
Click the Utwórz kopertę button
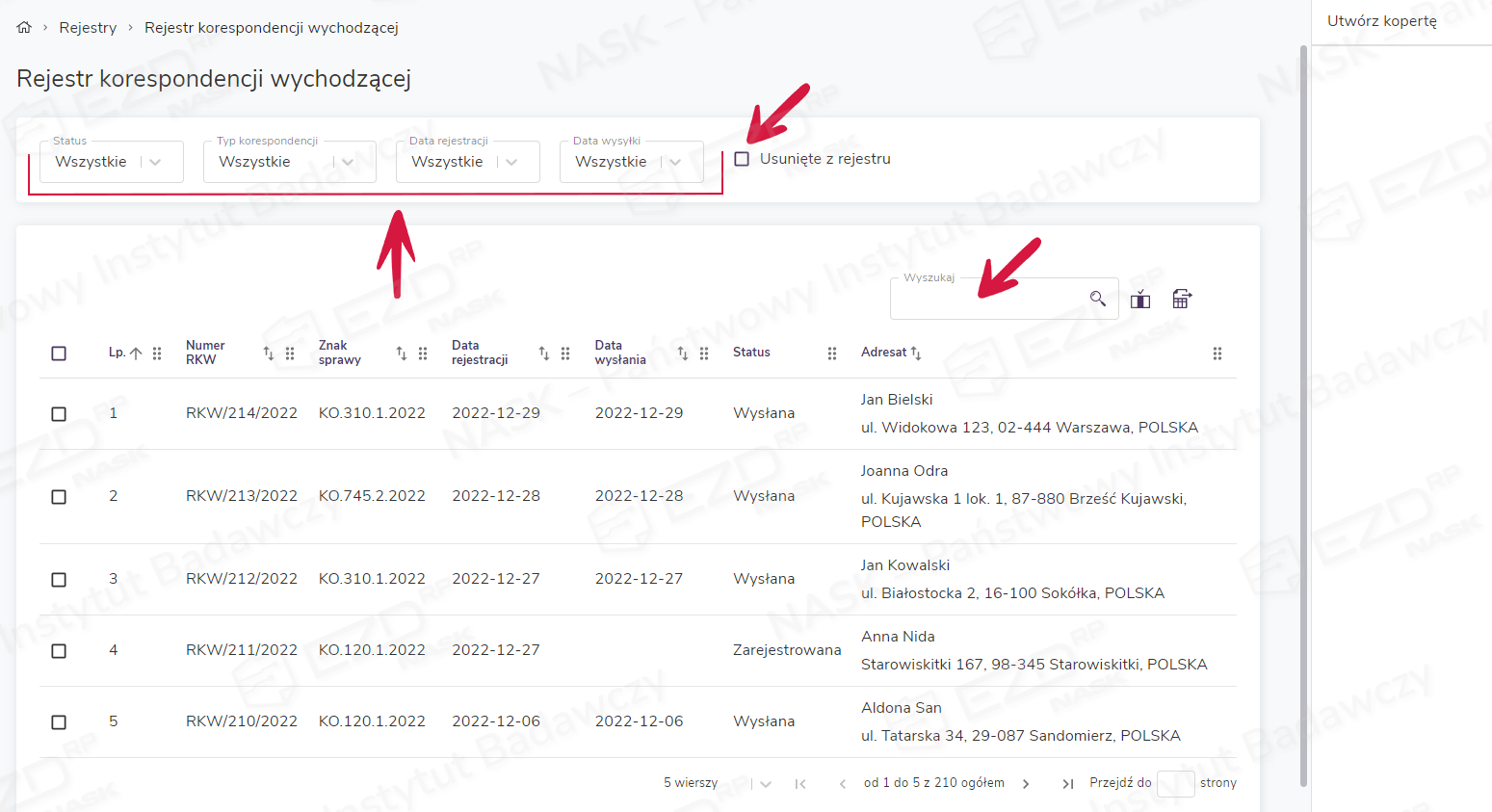[1381, 21]
